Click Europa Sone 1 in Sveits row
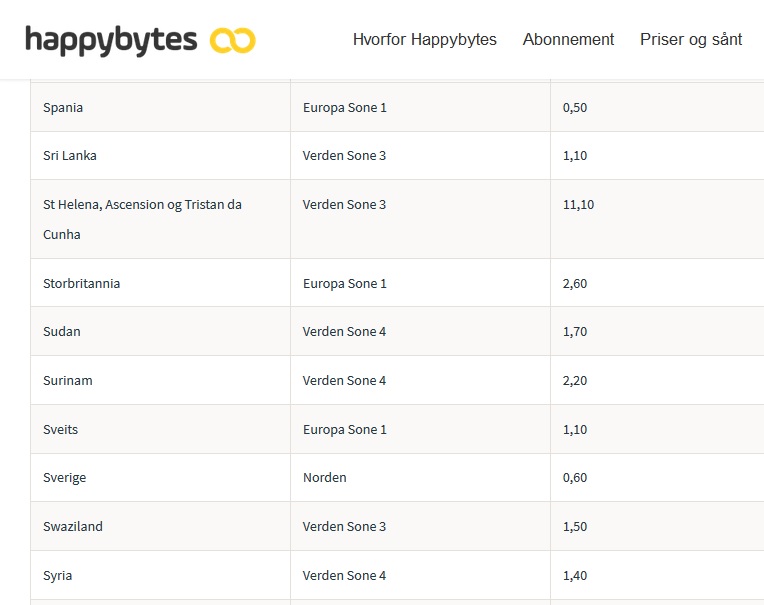The width and height of the screenshot is (764, 605). pos(344,430)
